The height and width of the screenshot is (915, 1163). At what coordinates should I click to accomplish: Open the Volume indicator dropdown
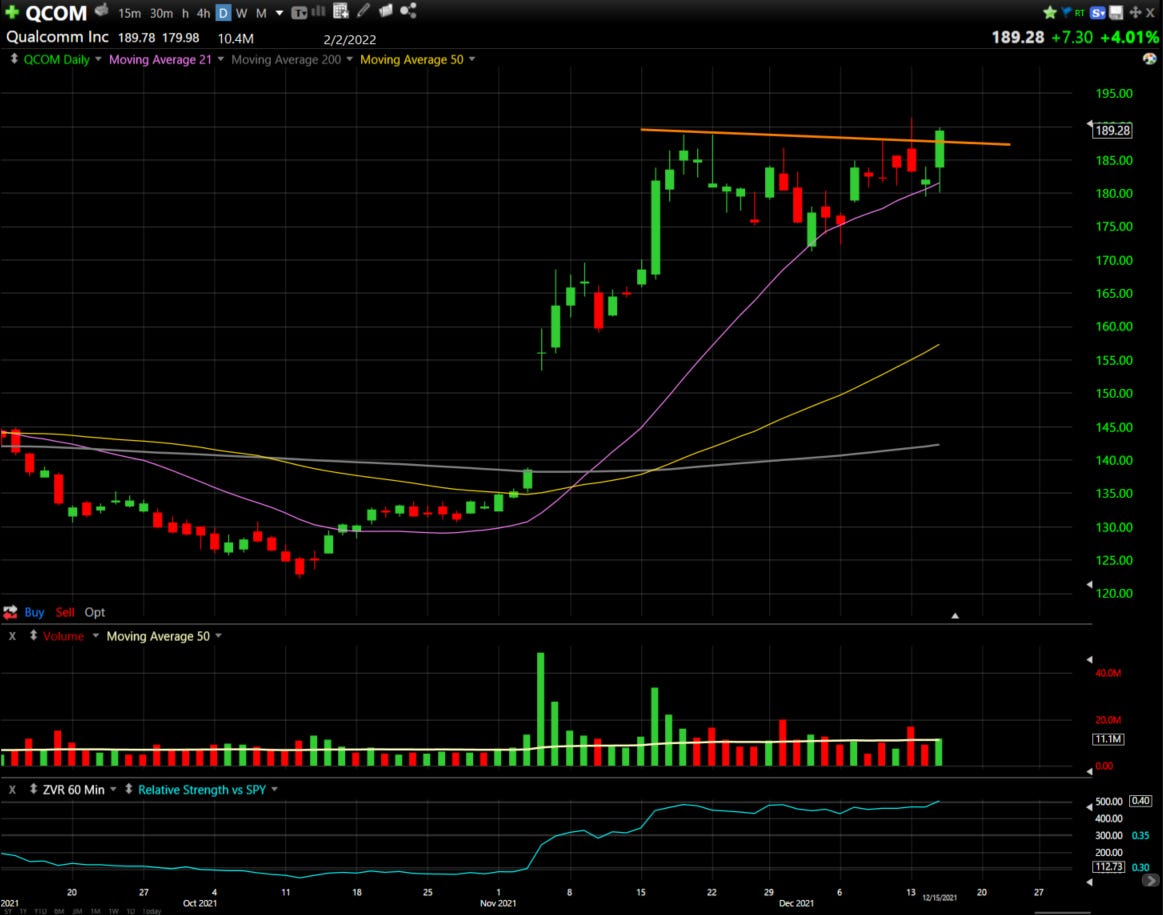(96, 636)
